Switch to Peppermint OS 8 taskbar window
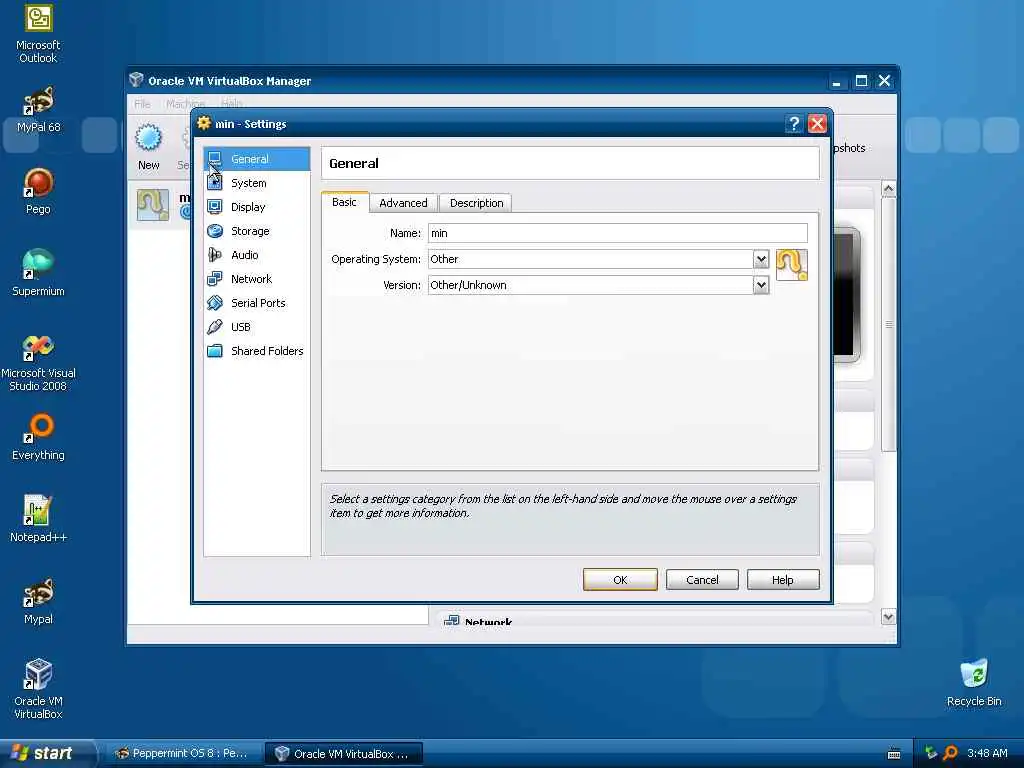 pyautogui.click(x=184, y=754)
